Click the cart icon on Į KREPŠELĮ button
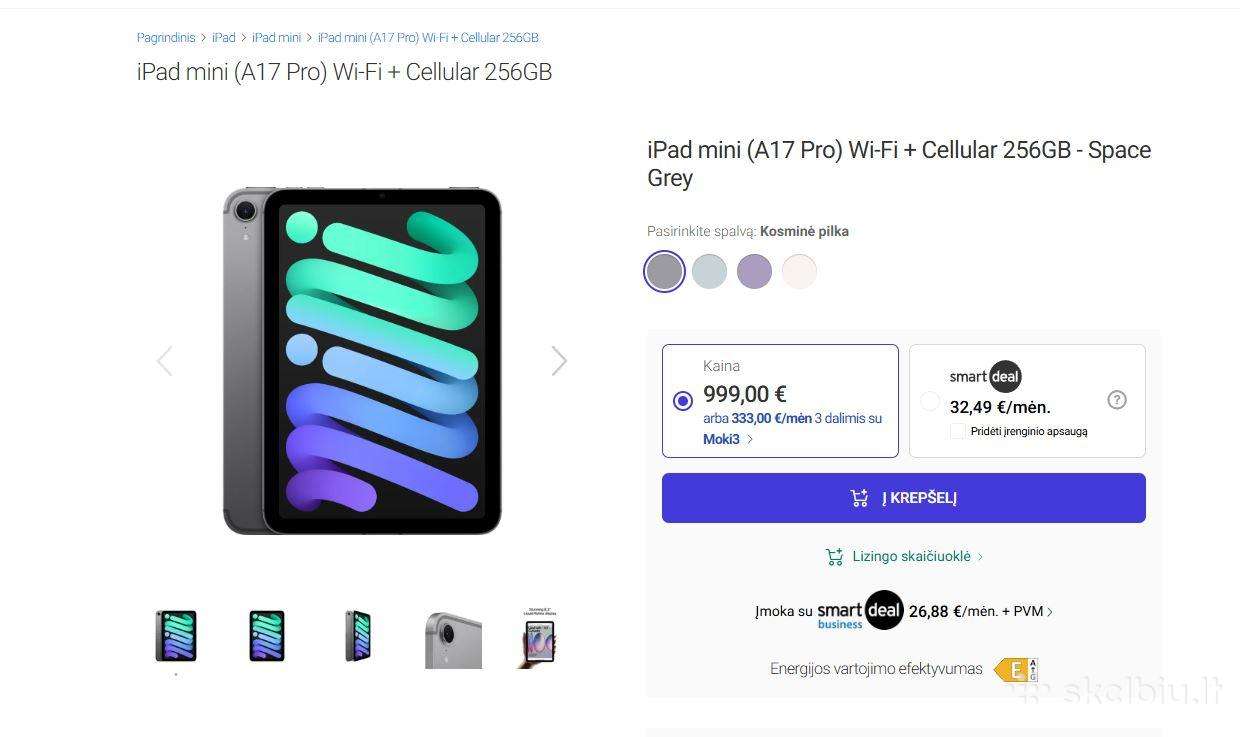This screenshot has width=1240, height=737. click(x=859, y=498)
